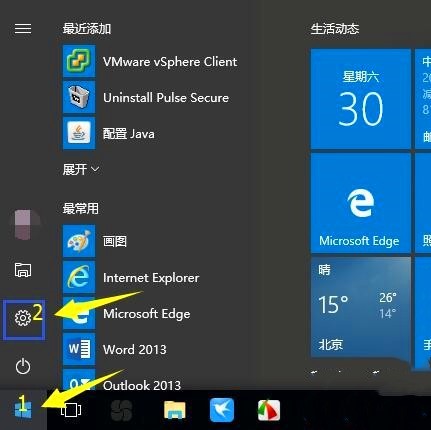Expand the recently added list with 展开
This screenshot has height=430, width=431.
(x=81, y=169)
